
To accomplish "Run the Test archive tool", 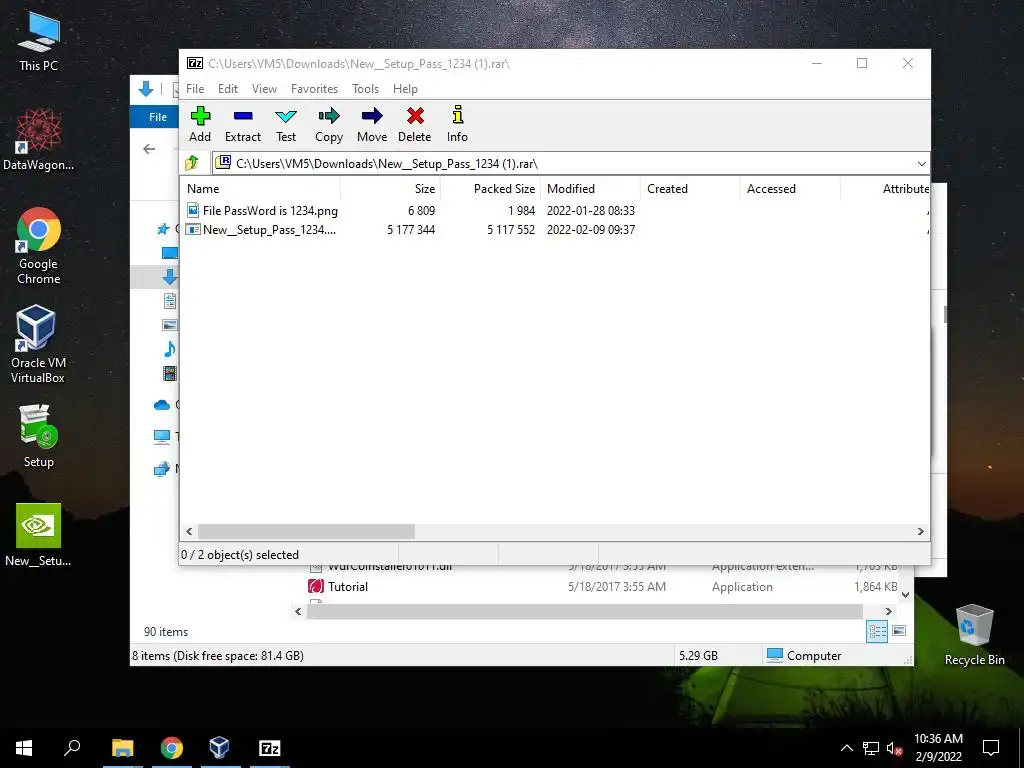I will click(285, 124).
